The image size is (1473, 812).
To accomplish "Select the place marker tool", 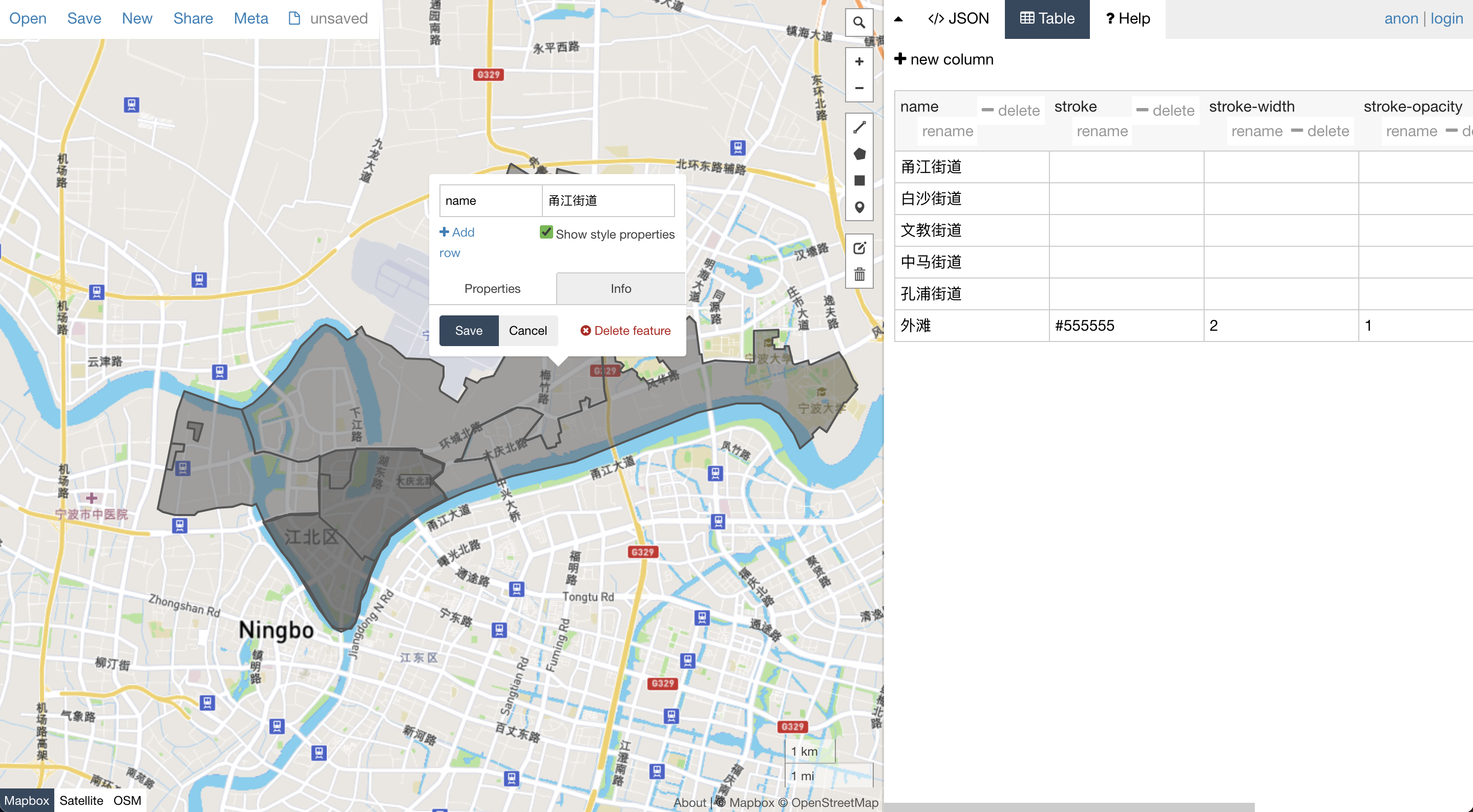I will click(x=858, y=207).
